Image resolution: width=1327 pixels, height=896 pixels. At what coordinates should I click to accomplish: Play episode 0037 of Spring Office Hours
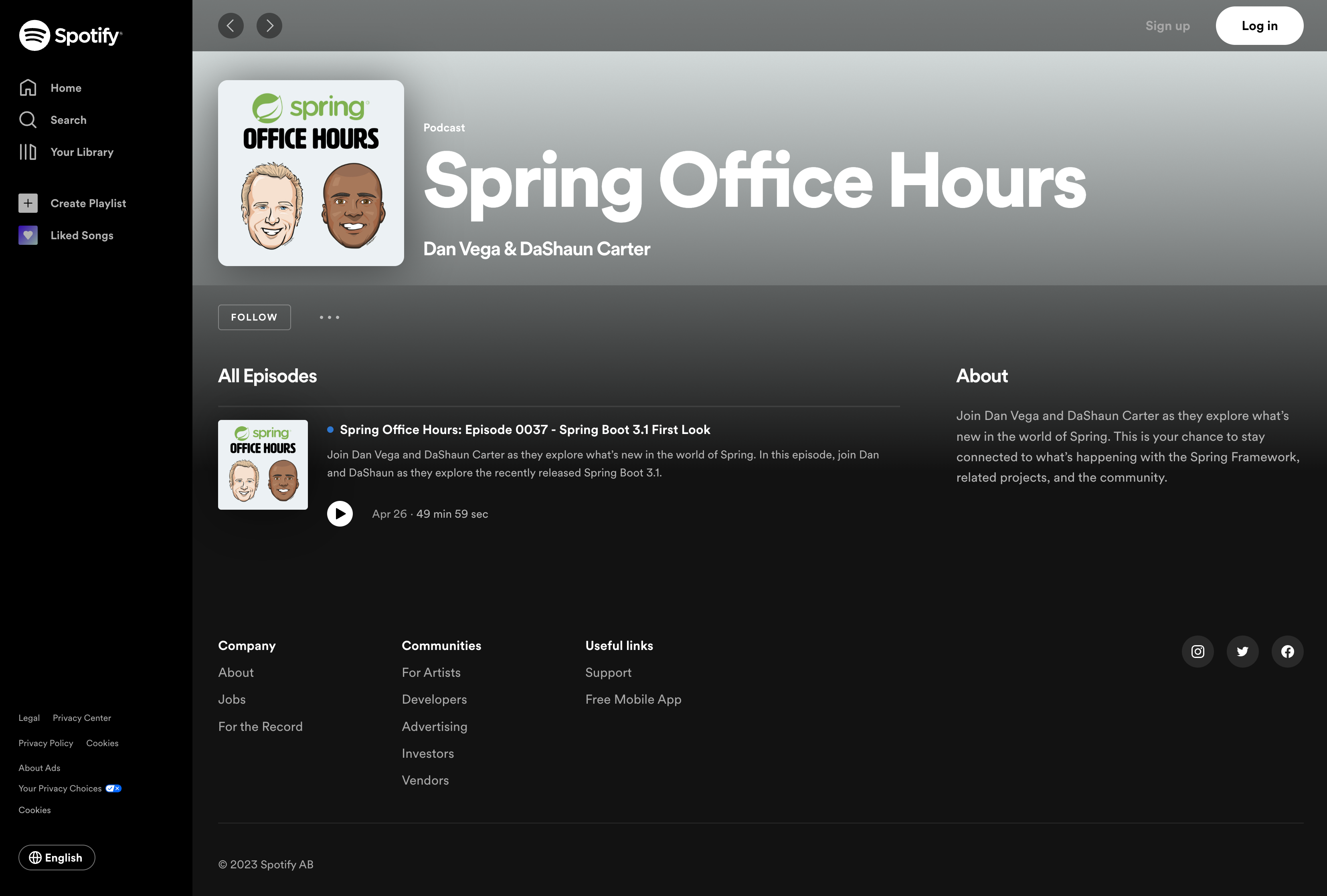pos(340,514)
